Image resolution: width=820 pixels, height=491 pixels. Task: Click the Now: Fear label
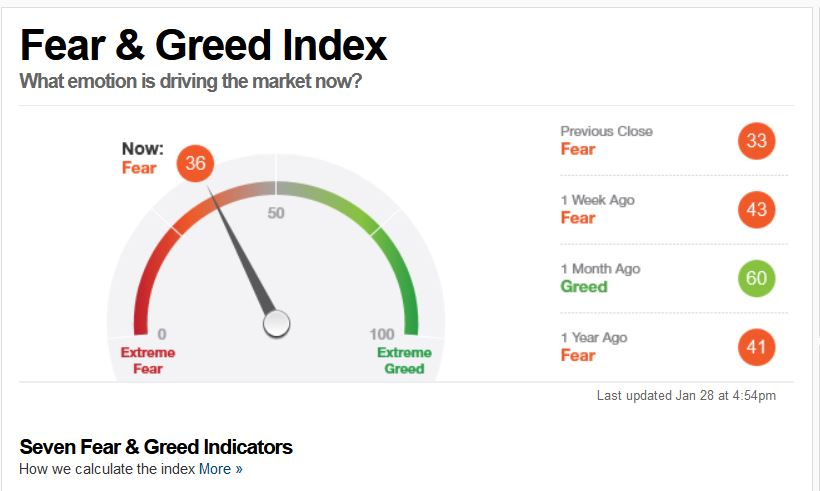click(142, 158)
